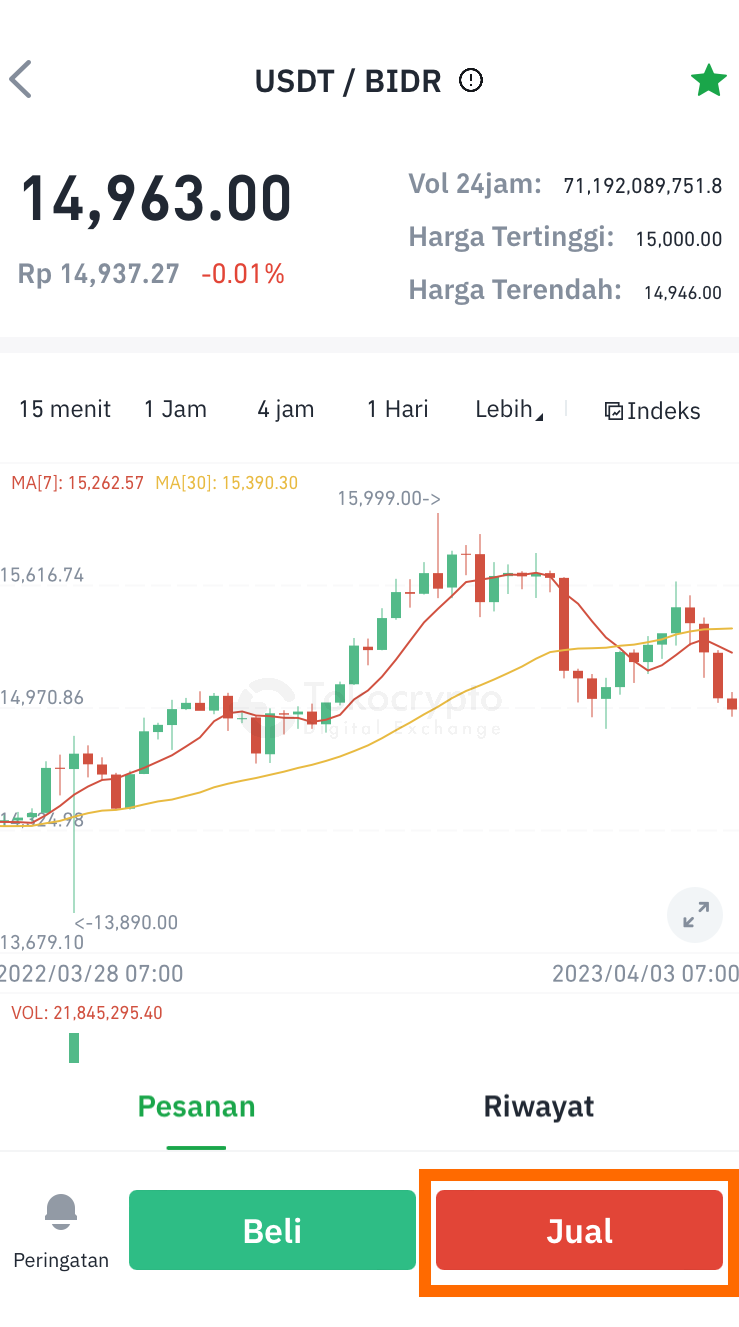The width and height of the screenshot is (739, 1327).
Task: Click the Harga Tertinggi value 15,000.00
Action: (679, 239)
